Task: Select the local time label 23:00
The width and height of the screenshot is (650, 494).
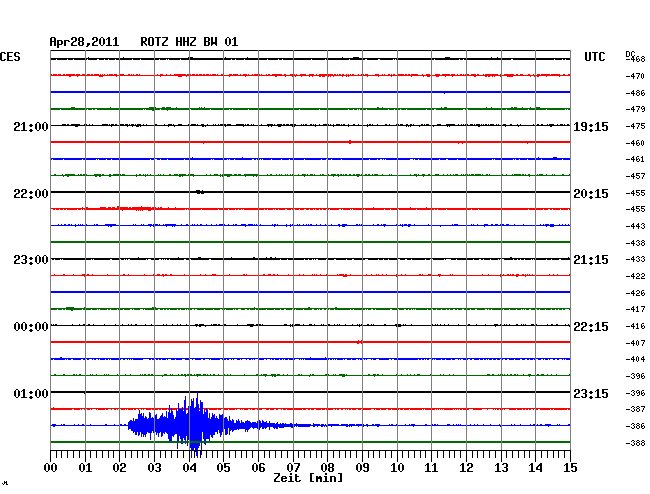Action: 31,260
